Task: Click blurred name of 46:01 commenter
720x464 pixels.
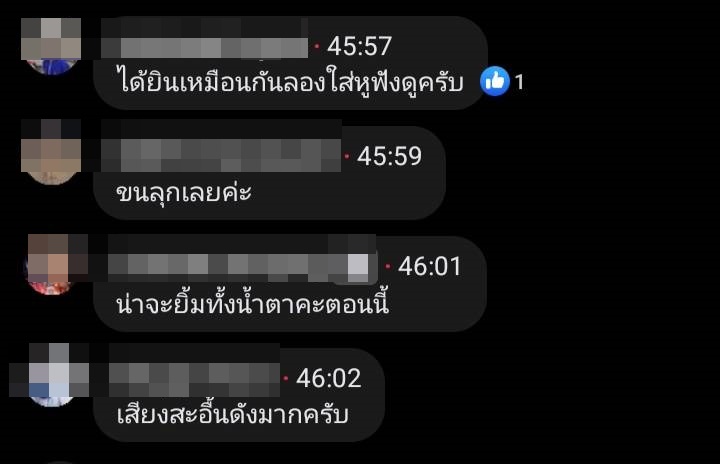Action: point(238,267)
